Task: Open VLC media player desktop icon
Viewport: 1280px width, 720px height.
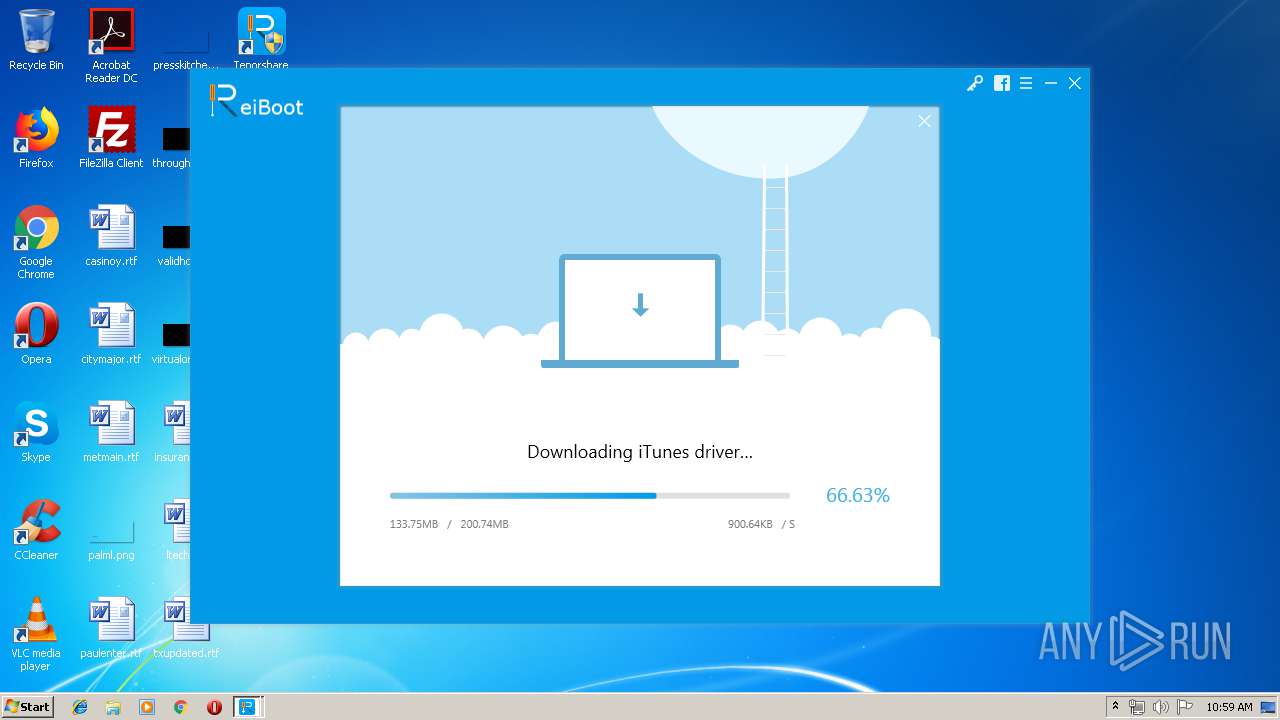Action: coord(36,635)
